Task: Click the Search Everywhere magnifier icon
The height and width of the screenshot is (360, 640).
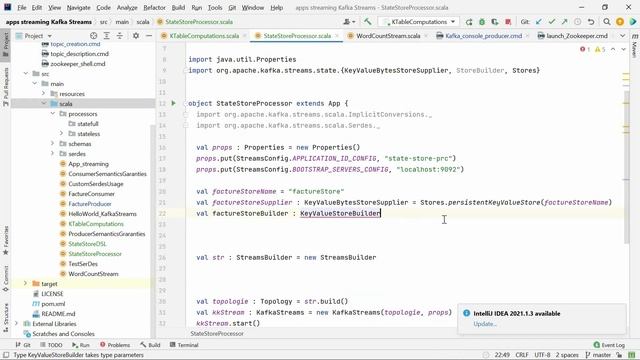Action: (607, 22)
